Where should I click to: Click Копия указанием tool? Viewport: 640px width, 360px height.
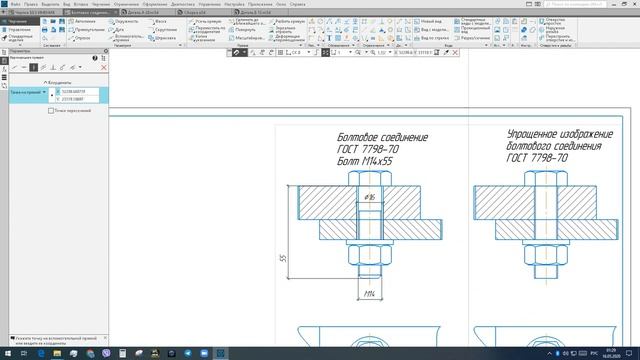(x=202, y=38)
